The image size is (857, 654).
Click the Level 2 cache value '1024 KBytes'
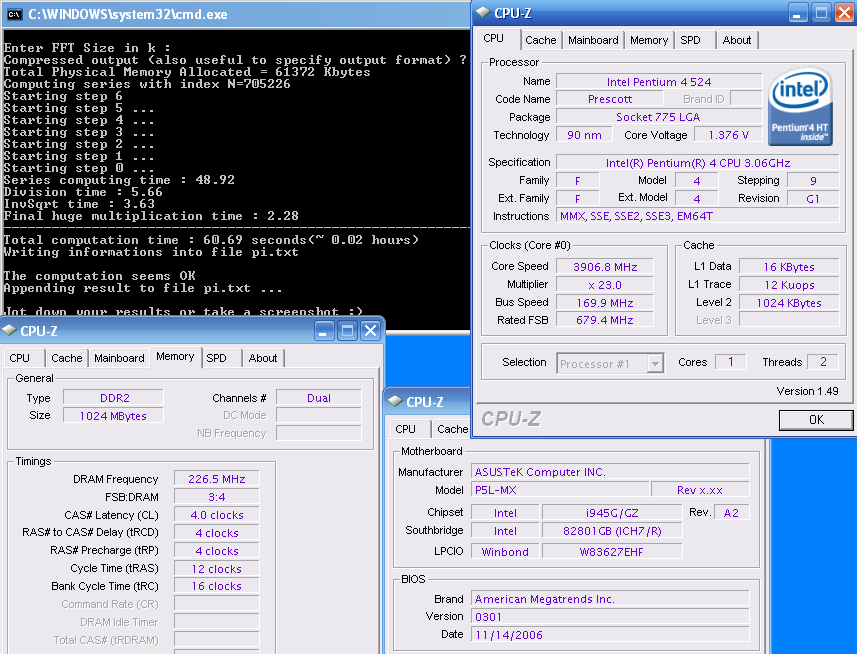pyautogui.click(x=789, y=303)
